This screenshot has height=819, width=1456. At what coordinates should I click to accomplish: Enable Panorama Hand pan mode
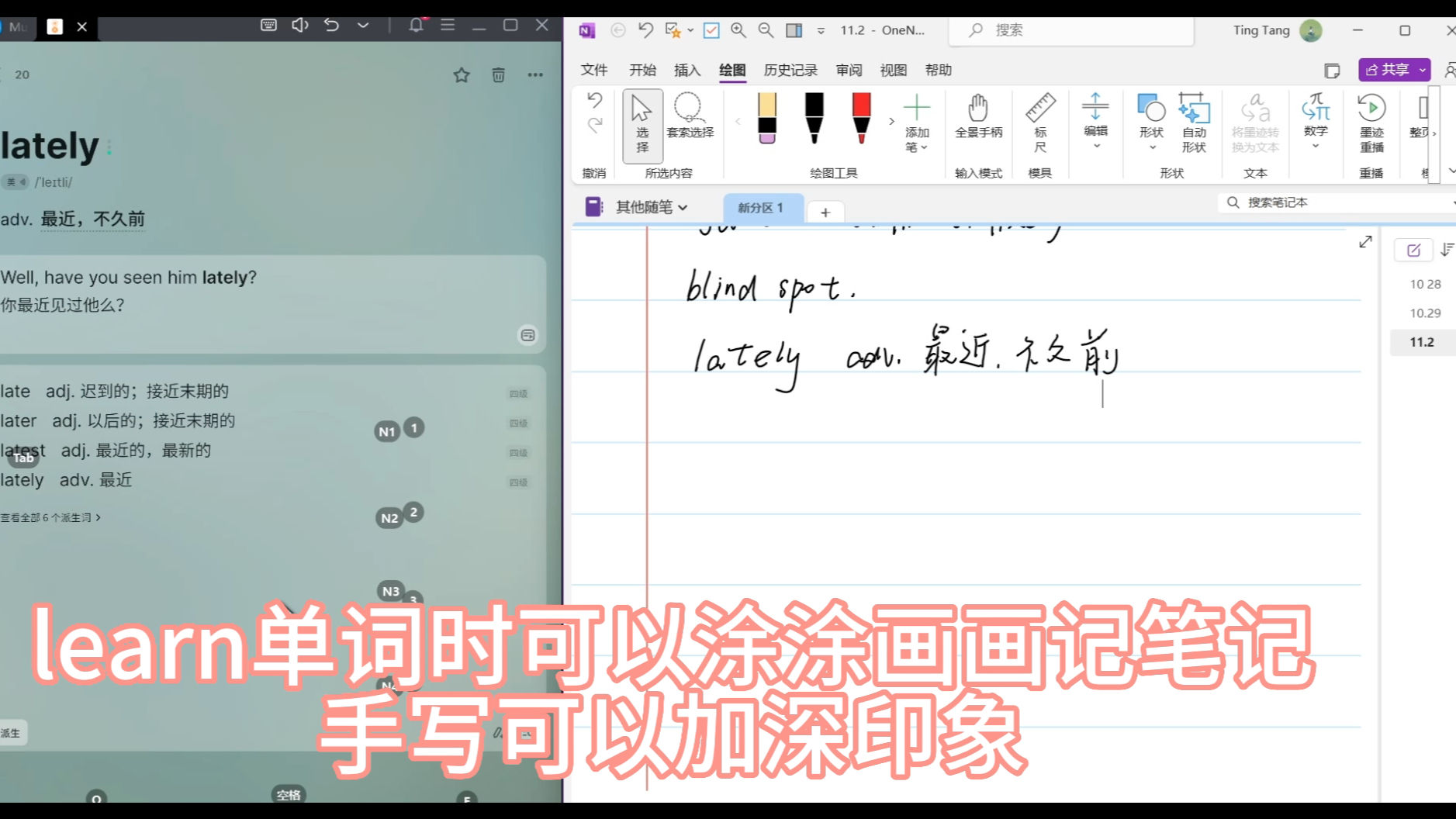pyautogui.click(x=978, y=116)
